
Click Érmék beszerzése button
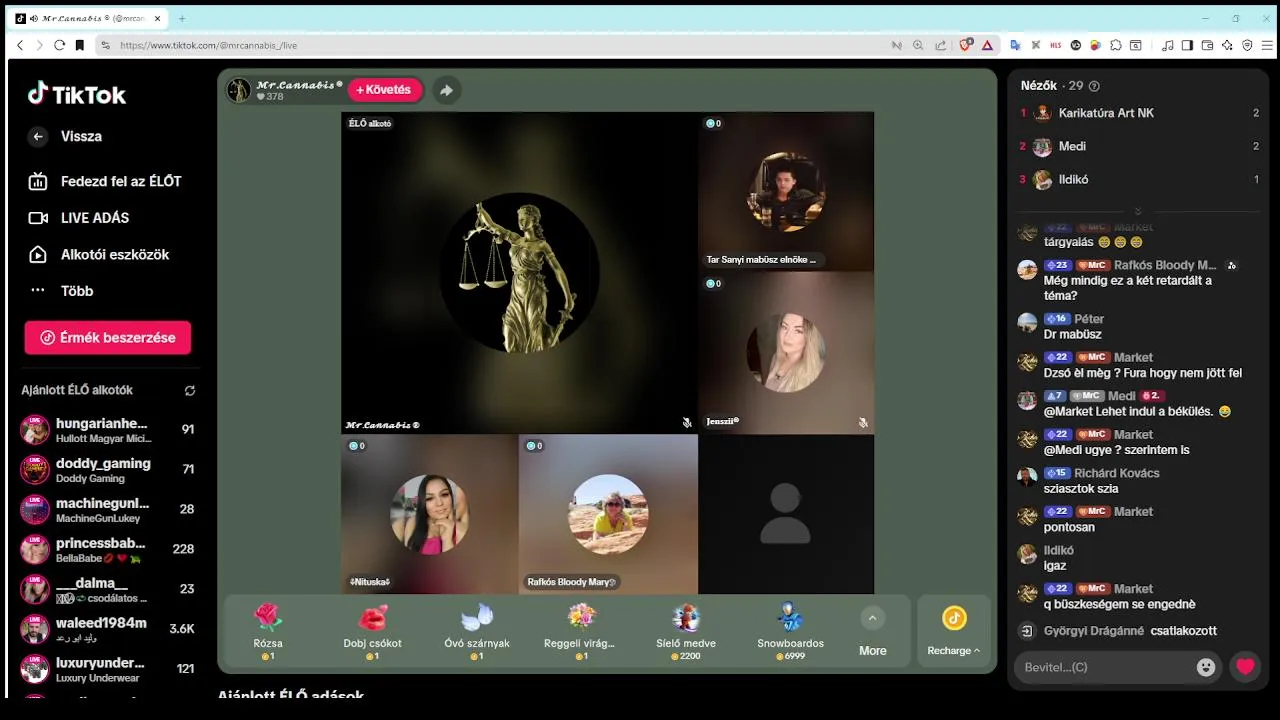pos(108,338)
